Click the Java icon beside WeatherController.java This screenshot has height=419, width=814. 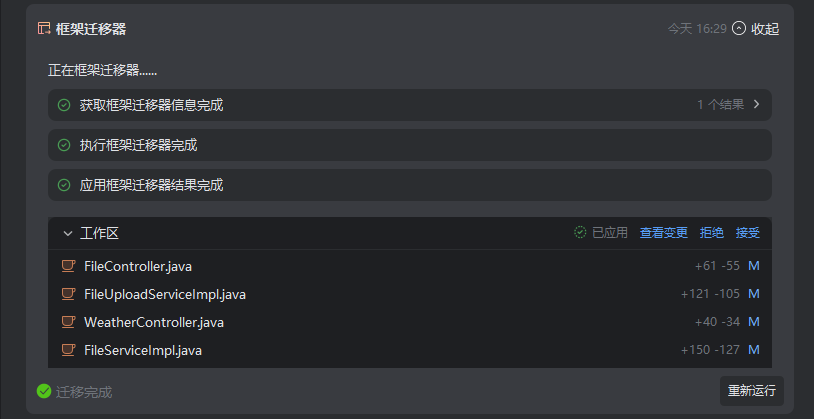pyautogui.click(x=68, y=322)
